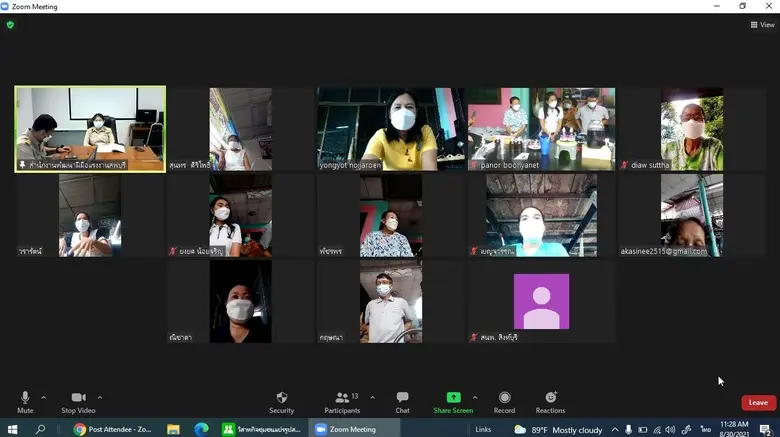Open Microsoft Edge from the taskbar
This screenshot has width=780, height=437.
pyautogui.click(x=201, y=429)
